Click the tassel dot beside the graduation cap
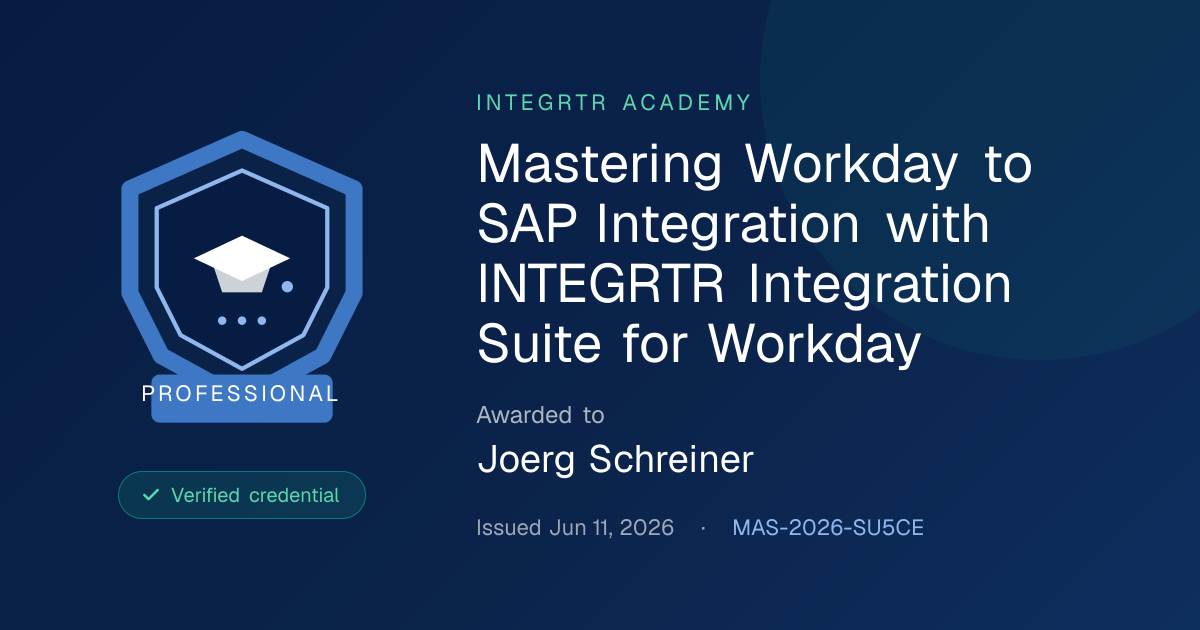The width and height of the screenshot is (1200, 630). [x=287, y=287]
